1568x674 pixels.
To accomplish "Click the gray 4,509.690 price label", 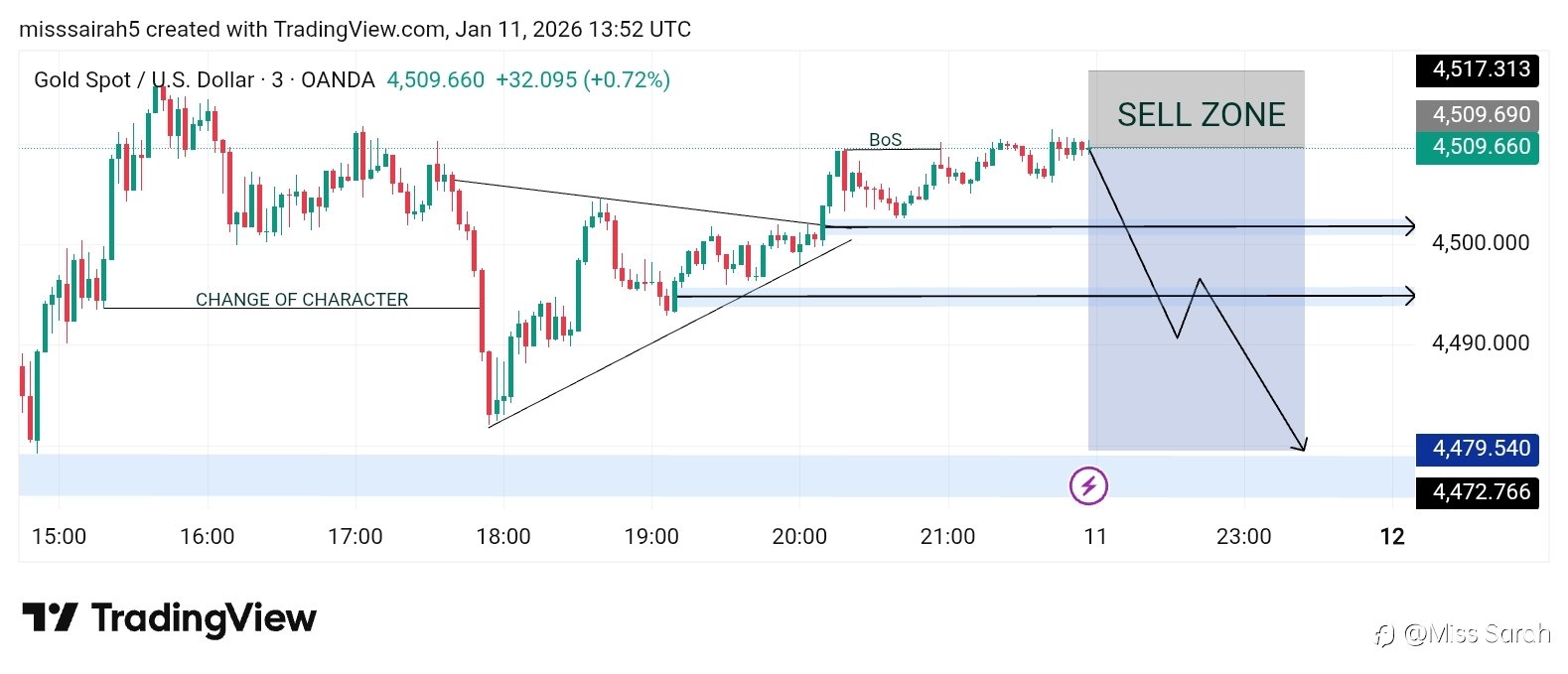I will (x=1477, y=115).
